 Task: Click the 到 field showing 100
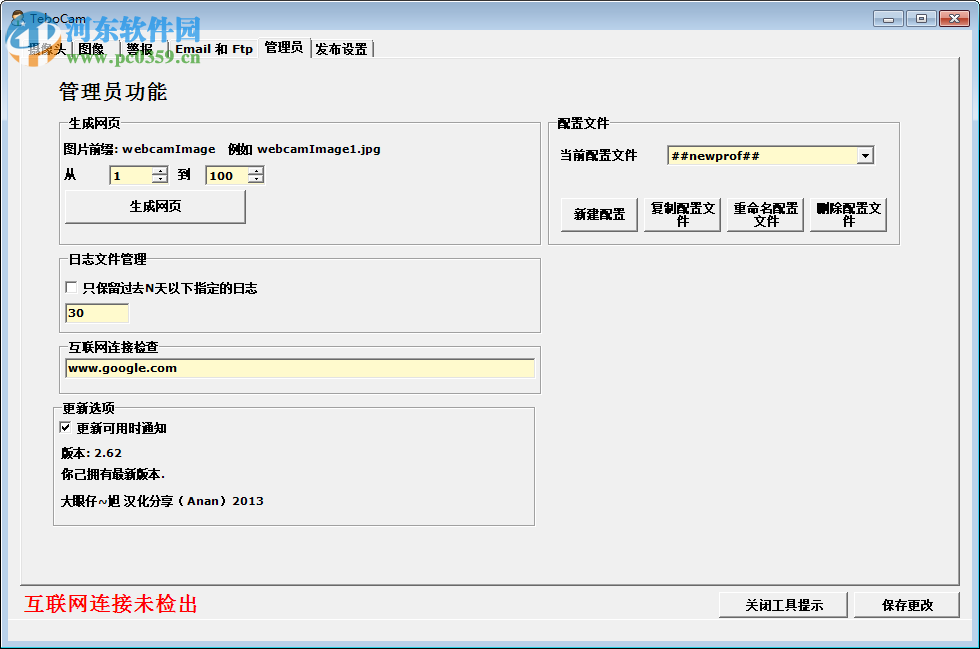click(x=227, y=176)
